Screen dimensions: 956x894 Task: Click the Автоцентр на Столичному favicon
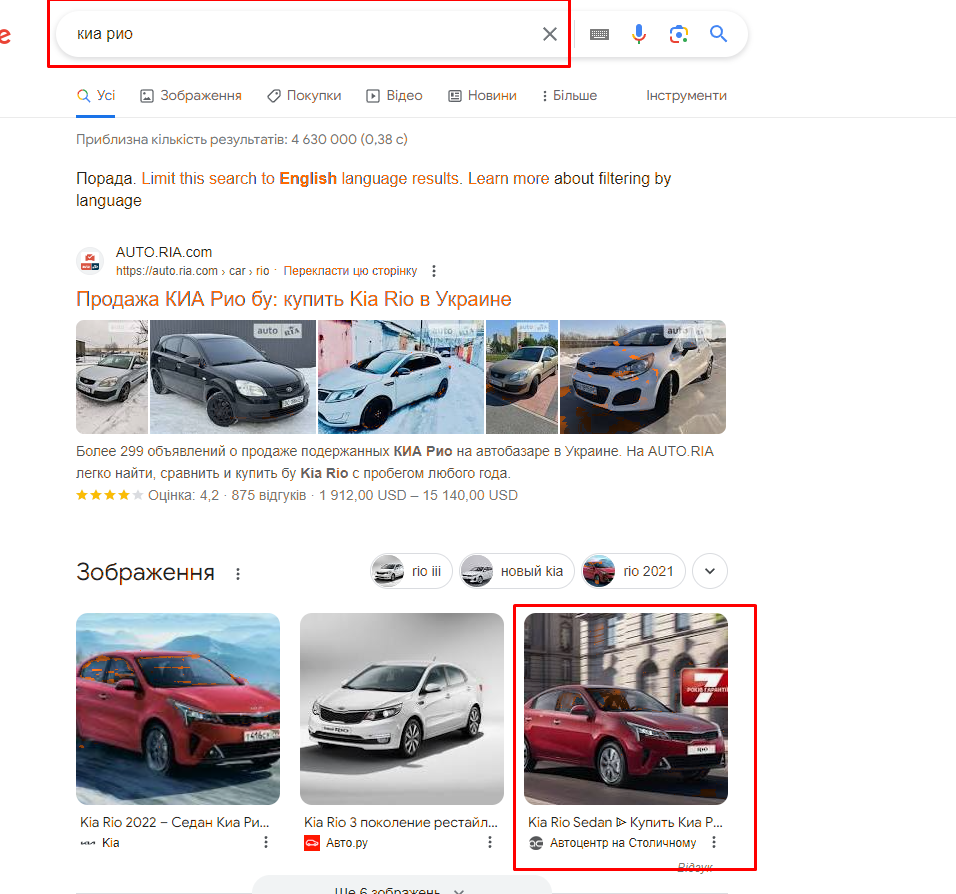coord(535,843)
